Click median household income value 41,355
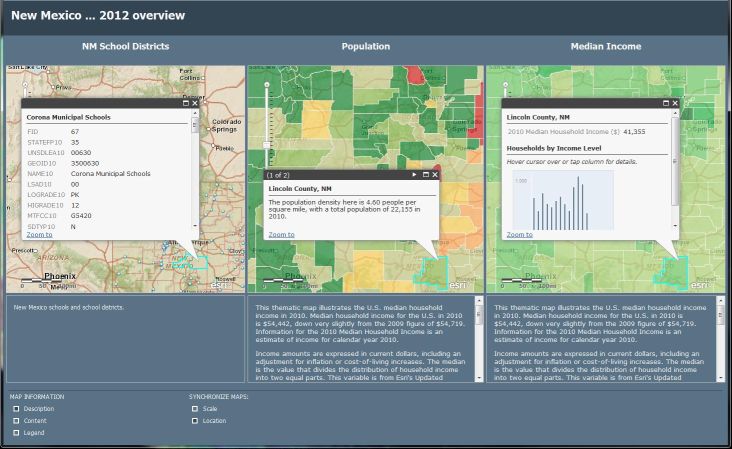The height and width of the screenshot is (449, 732). 634,132
